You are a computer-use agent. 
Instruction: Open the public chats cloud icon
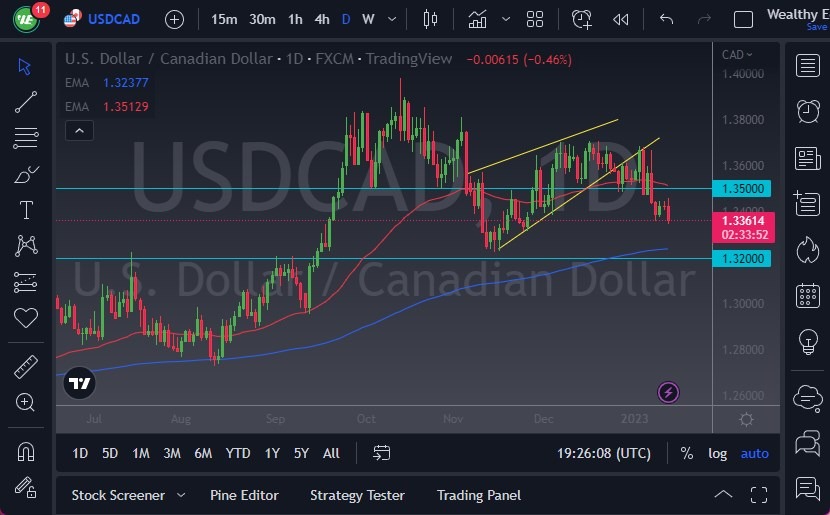click(x=808, y=398)
